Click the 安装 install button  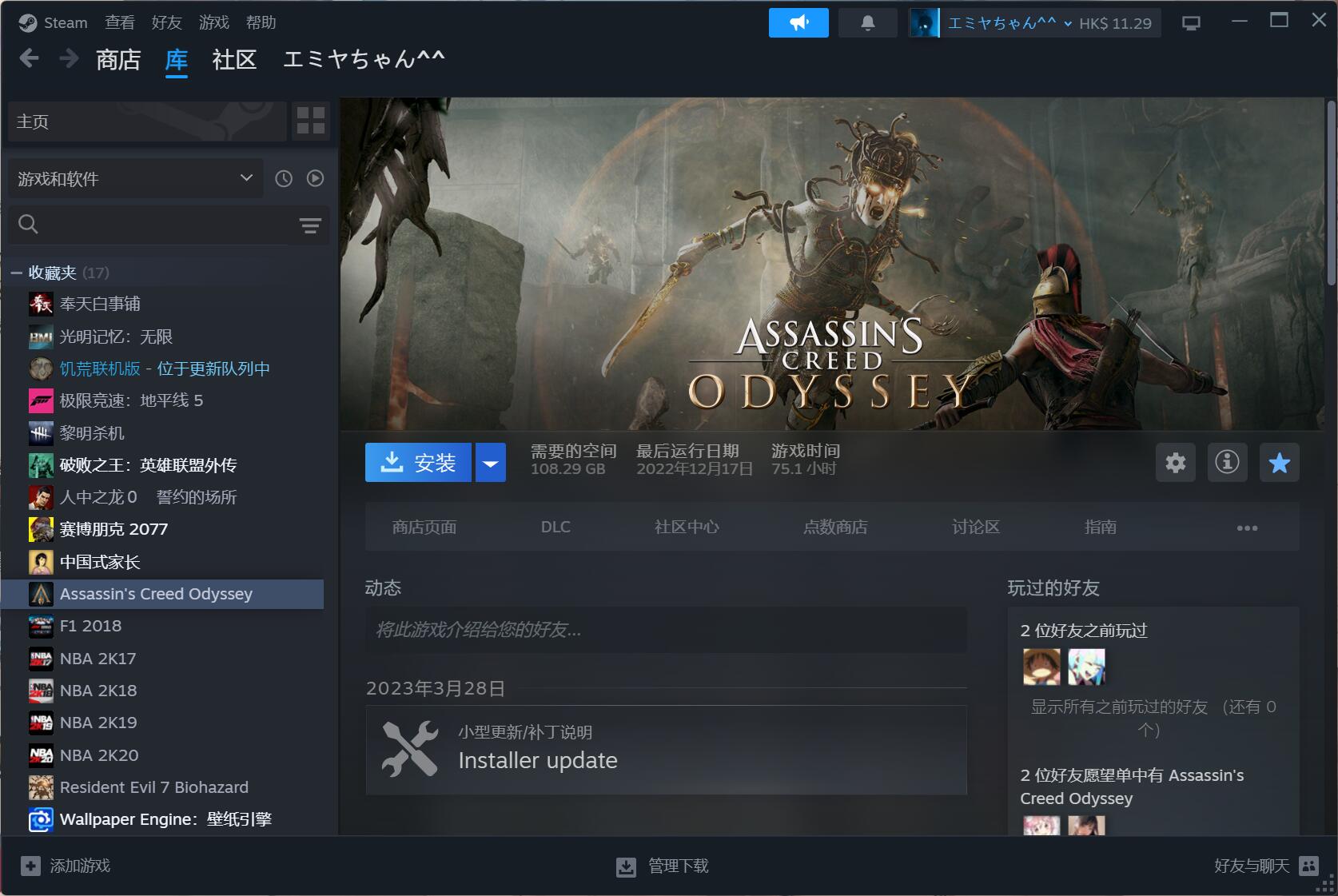pyautogui.click(x=418, y=463)
